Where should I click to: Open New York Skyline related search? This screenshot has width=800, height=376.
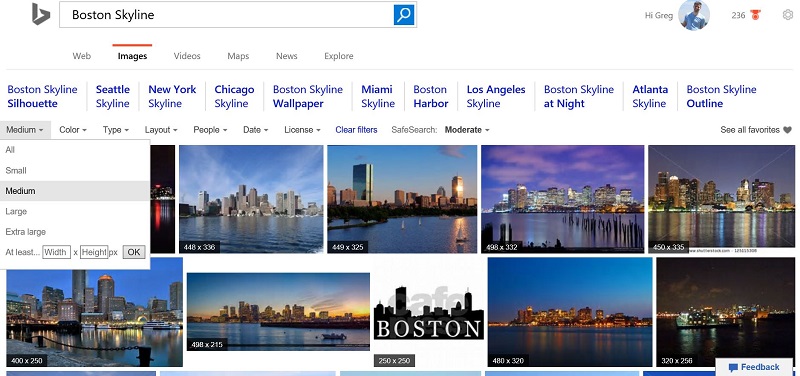click(172, 96)
